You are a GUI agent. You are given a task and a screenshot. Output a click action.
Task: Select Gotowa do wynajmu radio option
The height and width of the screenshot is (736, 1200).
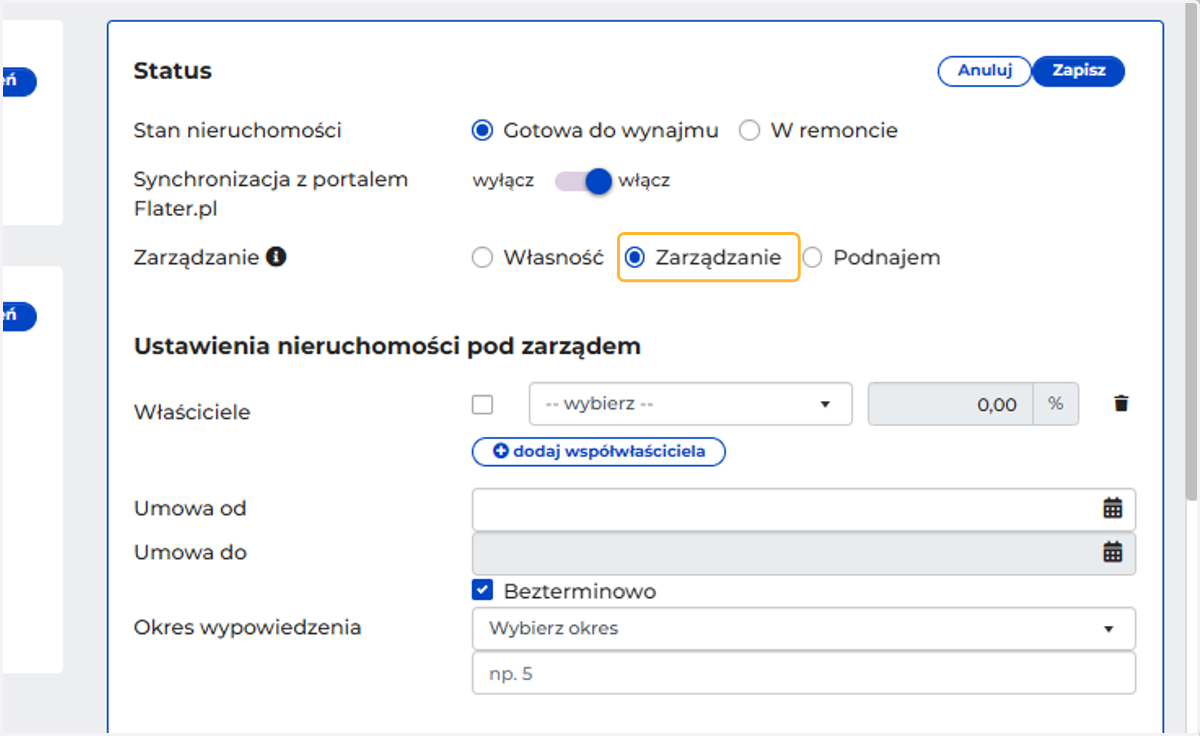482,130
